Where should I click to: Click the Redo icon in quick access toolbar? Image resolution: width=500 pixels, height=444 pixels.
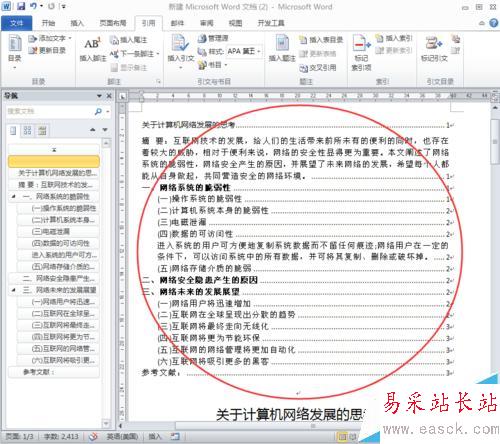(51, 6)
